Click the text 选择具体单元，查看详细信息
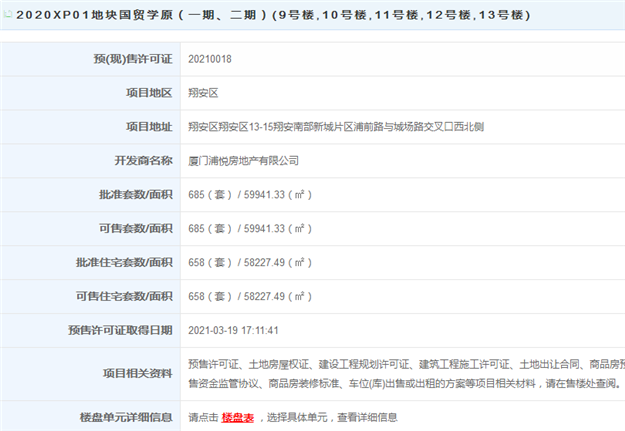The width and height of the screenshot is (625, 431). 332,417
